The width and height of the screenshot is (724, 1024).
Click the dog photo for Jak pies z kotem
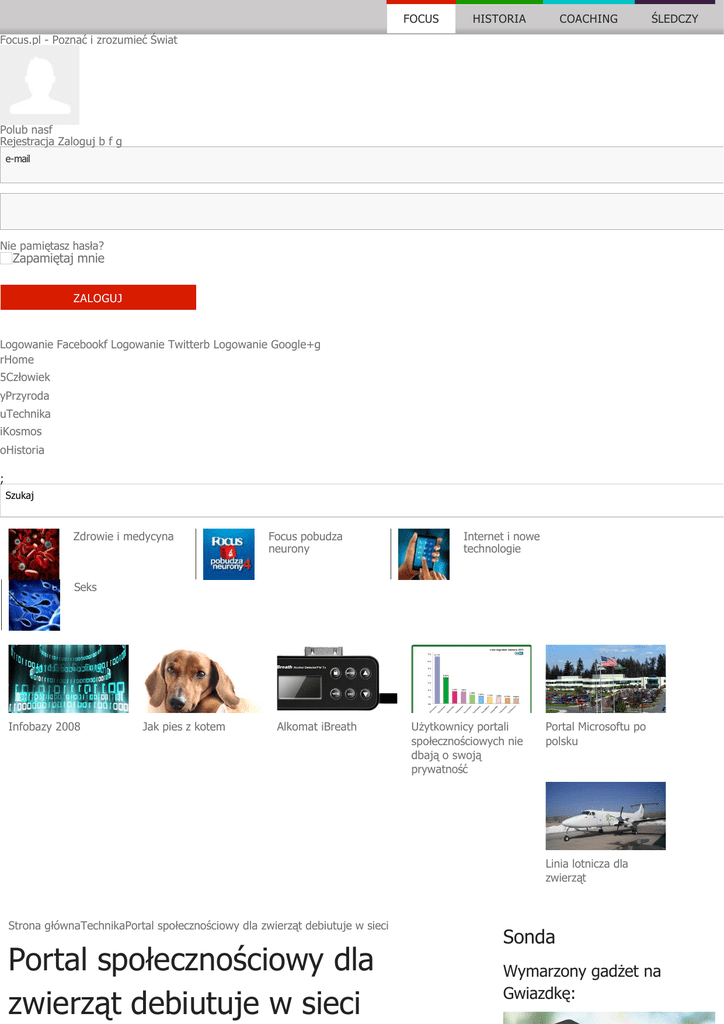pos(202,678)
